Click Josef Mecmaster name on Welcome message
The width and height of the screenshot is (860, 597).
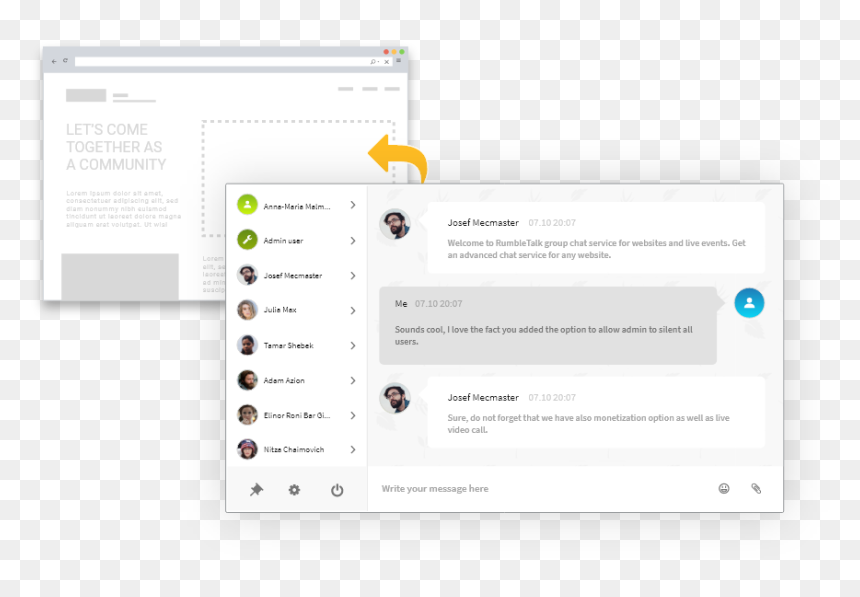click(483, 223)
